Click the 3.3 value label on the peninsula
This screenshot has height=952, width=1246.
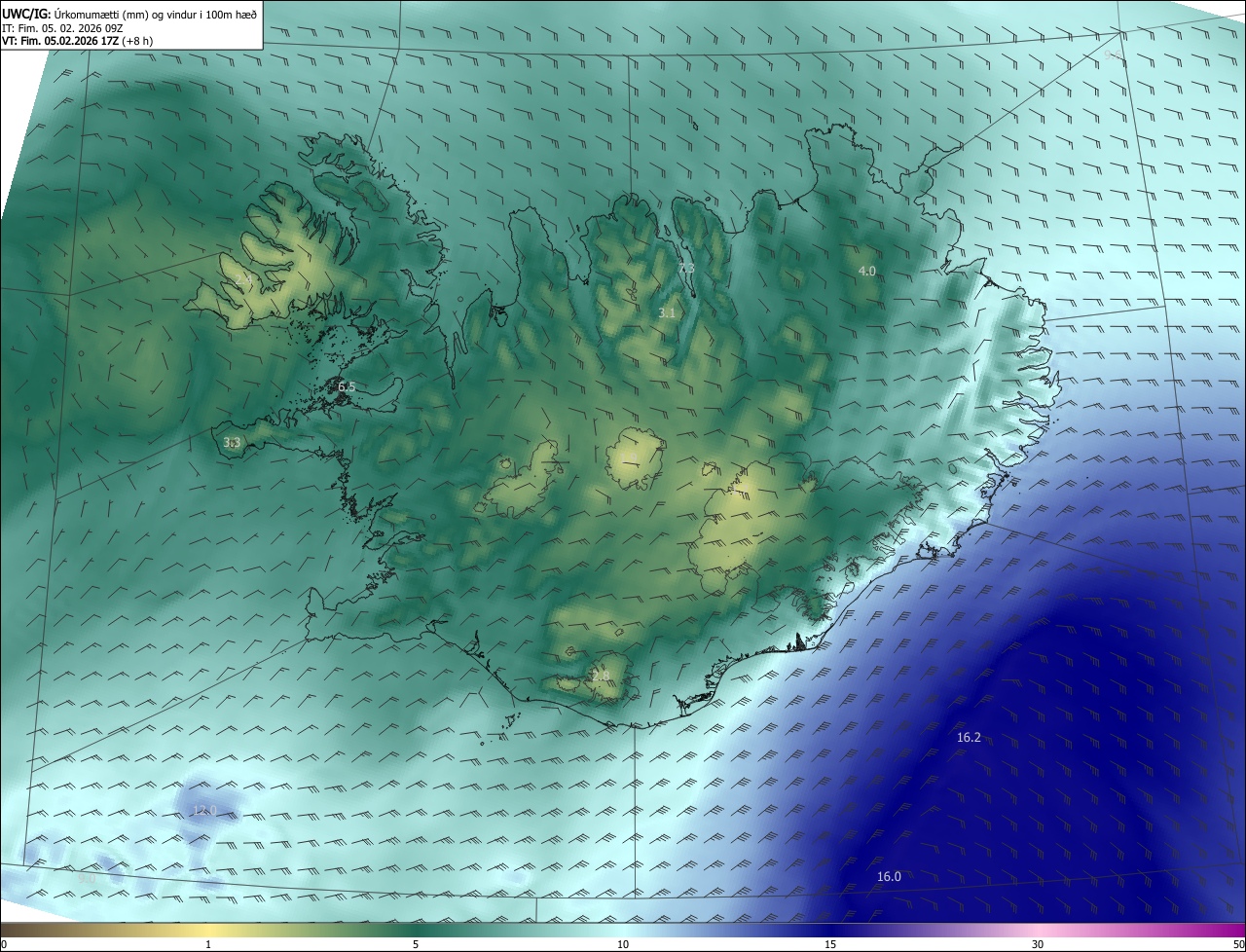[232, 443]
